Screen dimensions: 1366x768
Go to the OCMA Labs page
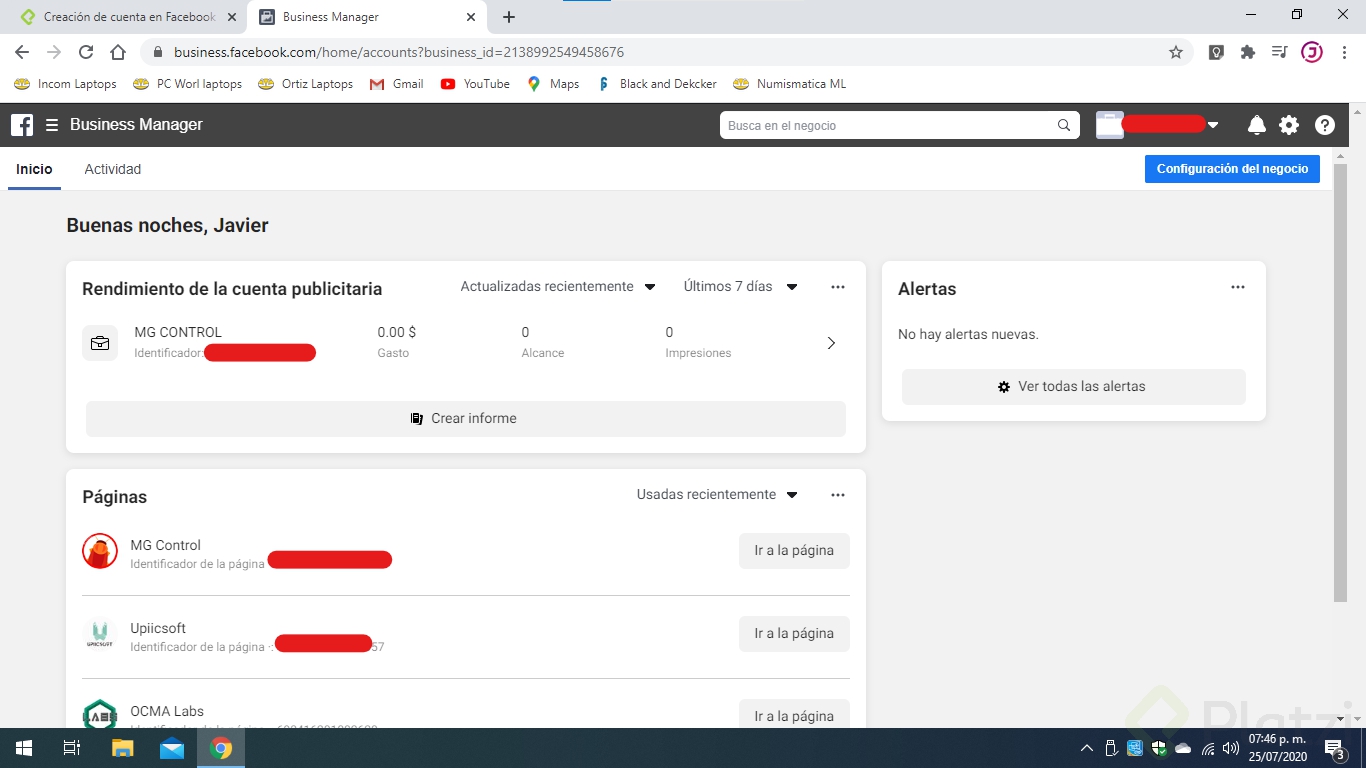[x=794, y=714]
